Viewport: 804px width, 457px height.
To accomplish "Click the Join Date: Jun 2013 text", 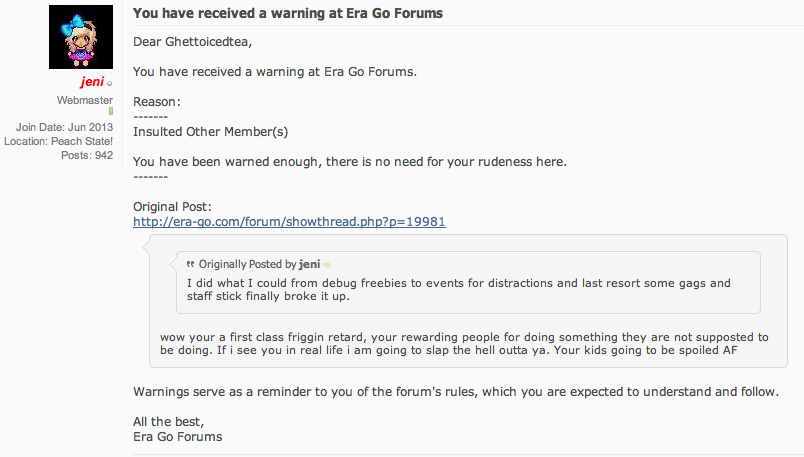I will pos(64,127).
